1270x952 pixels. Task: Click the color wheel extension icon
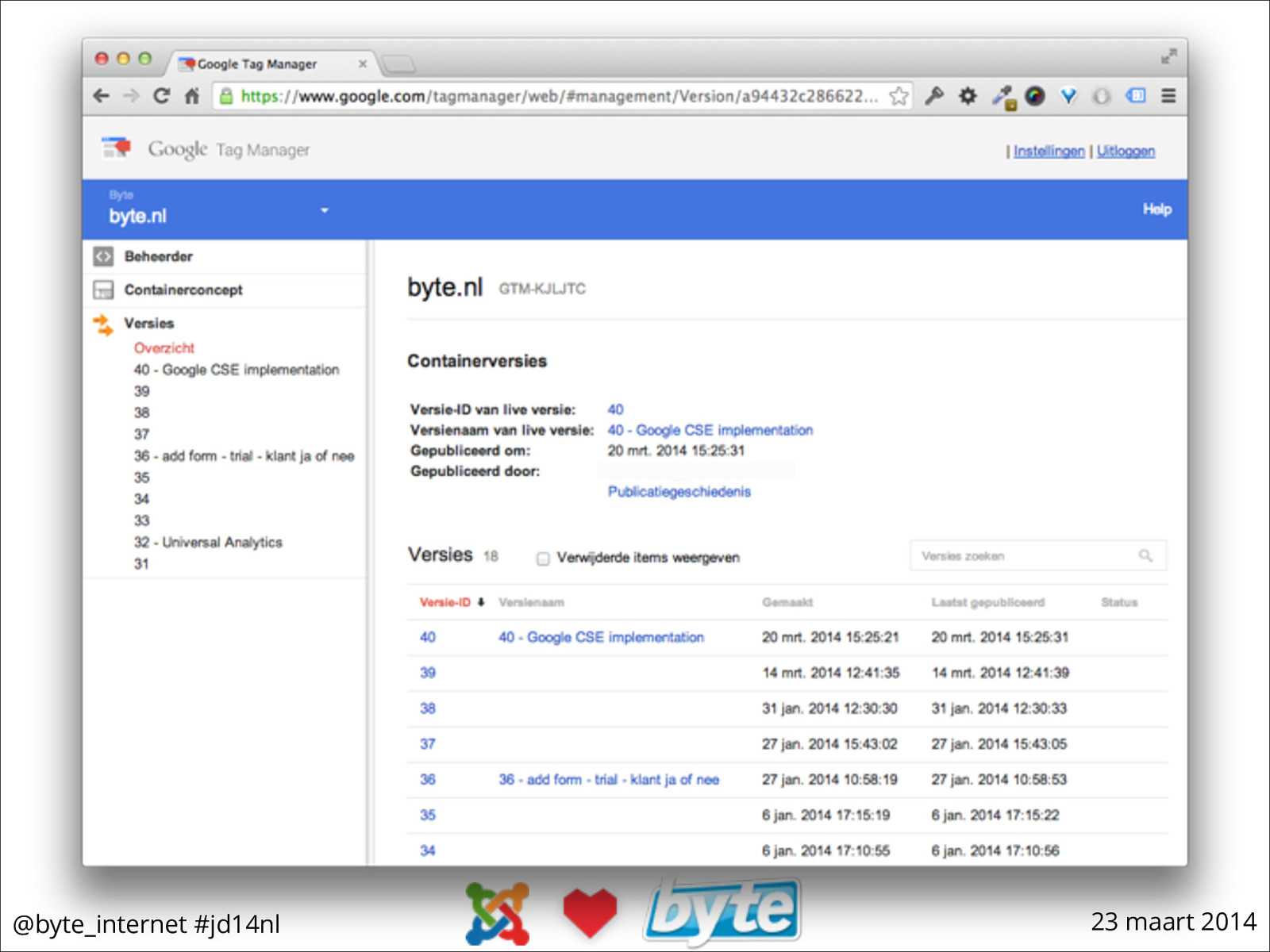click(x=1035, y=96)
